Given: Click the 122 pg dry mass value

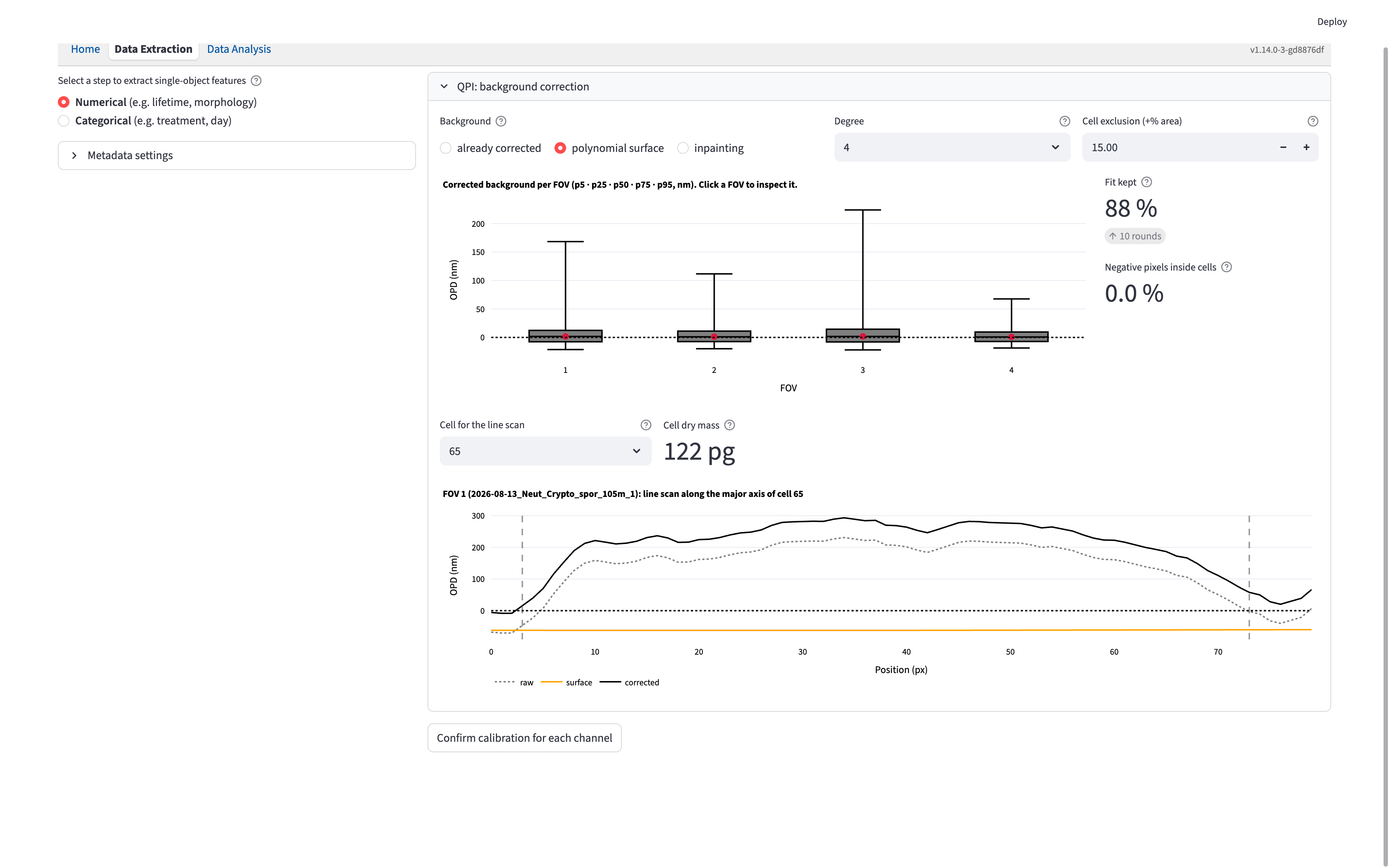Looking at the screenshot, I should coord(699,452).
